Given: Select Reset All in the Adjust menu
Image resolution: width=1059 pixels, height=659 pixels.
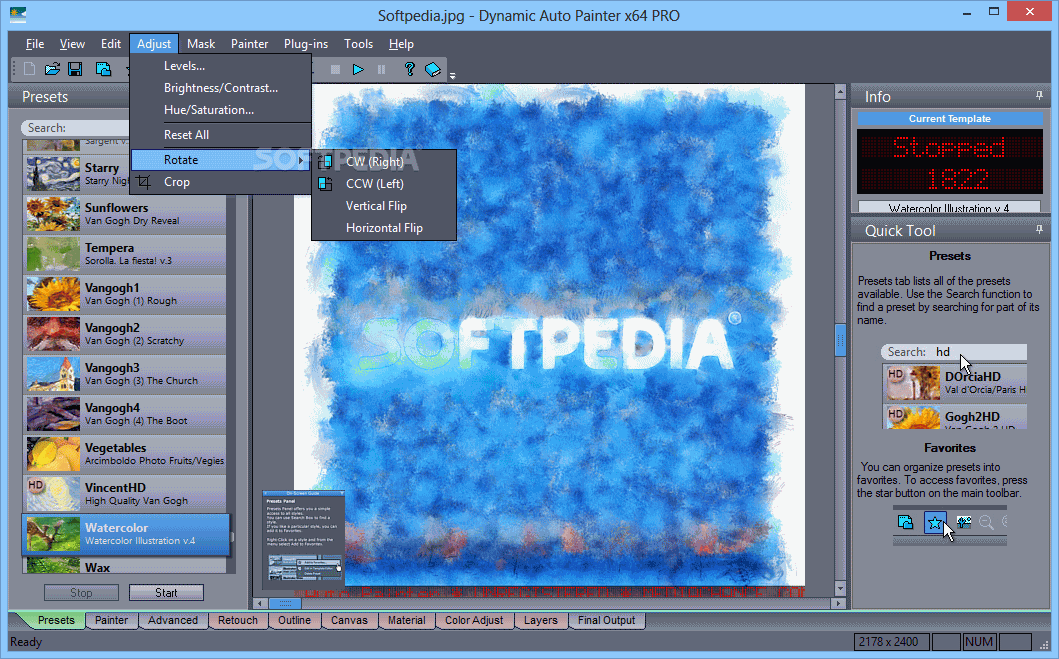Looking at the screenshot, I should 221,135.
